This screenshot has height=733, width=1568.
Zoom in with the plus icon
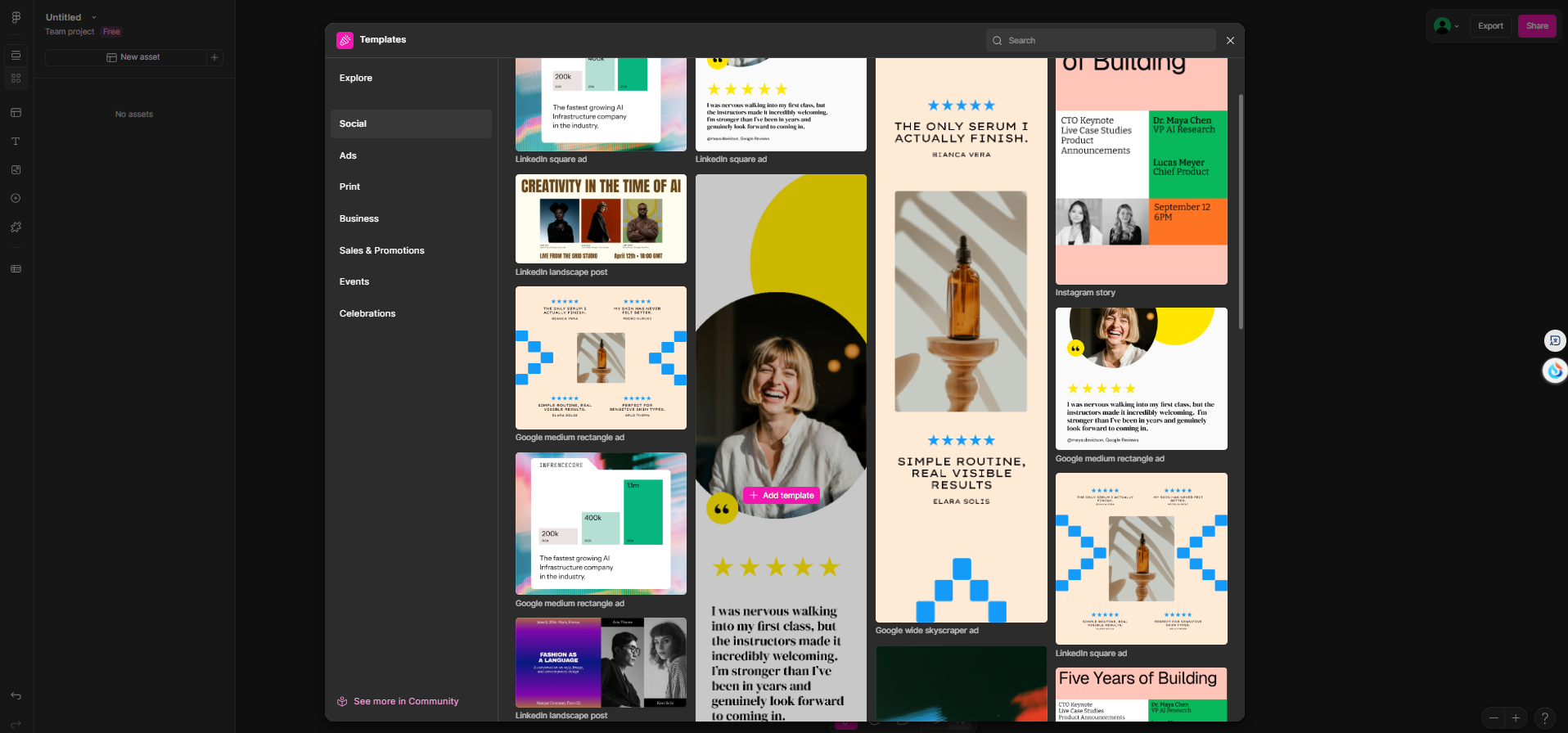pyautogui.click(x=1516, y=718)
